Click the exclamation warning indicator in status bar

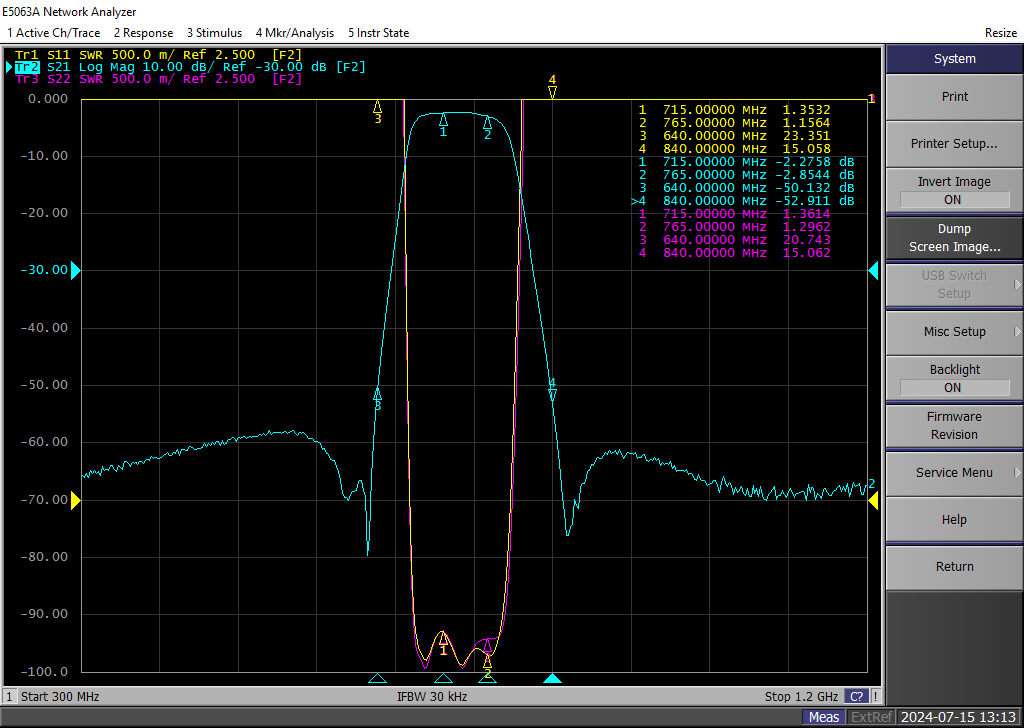[876, 696]
